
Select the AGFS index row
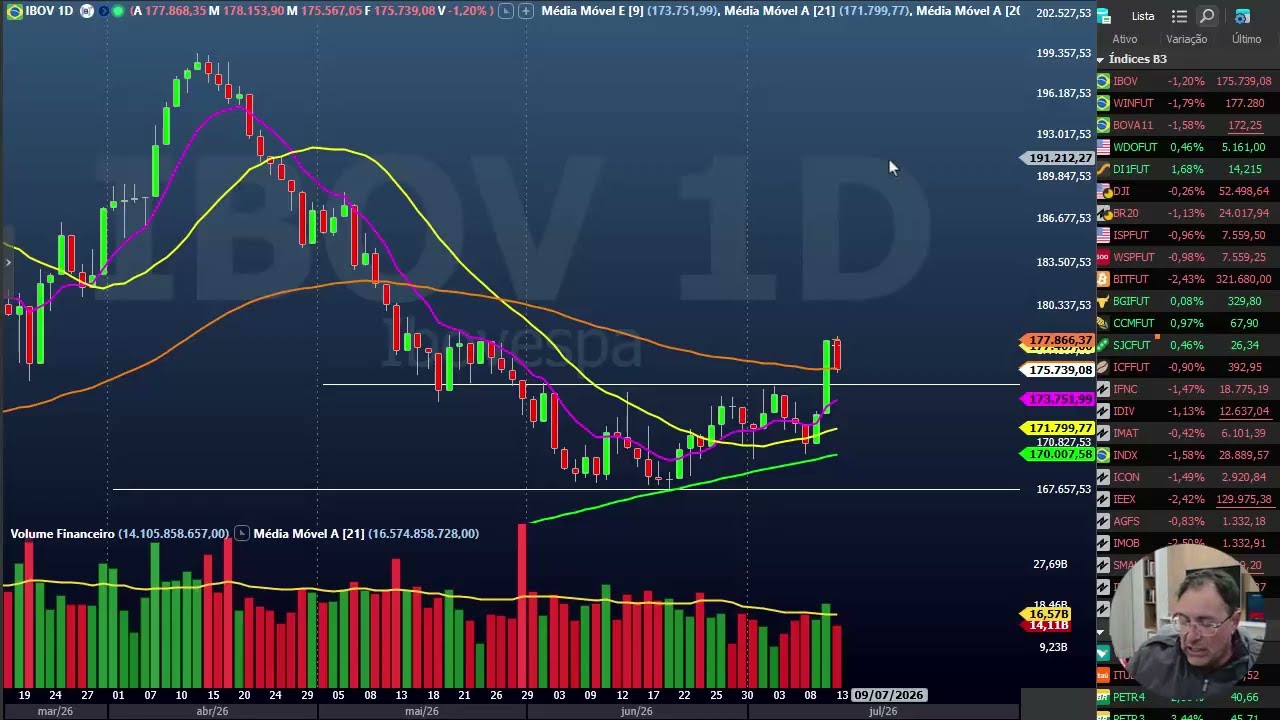tap(1187, 521)
